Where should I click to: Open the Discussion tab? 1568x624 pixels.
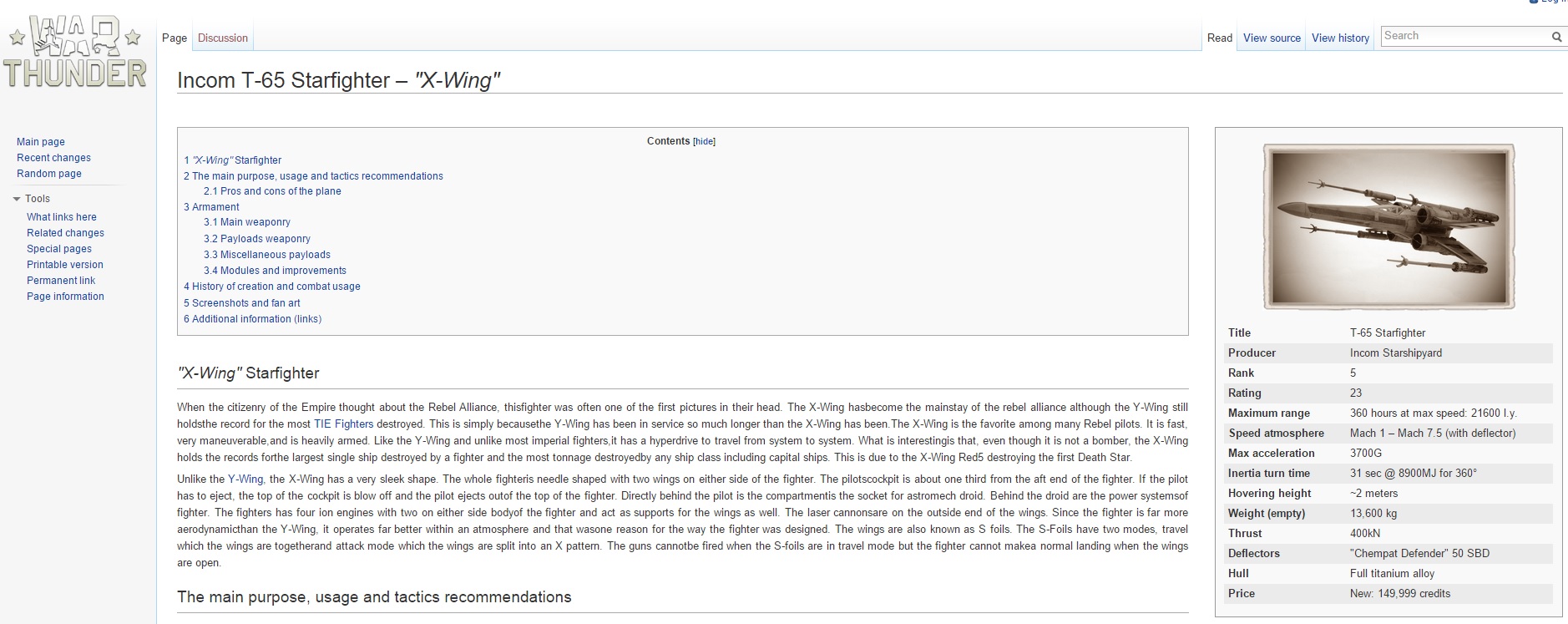click(223, 38)
